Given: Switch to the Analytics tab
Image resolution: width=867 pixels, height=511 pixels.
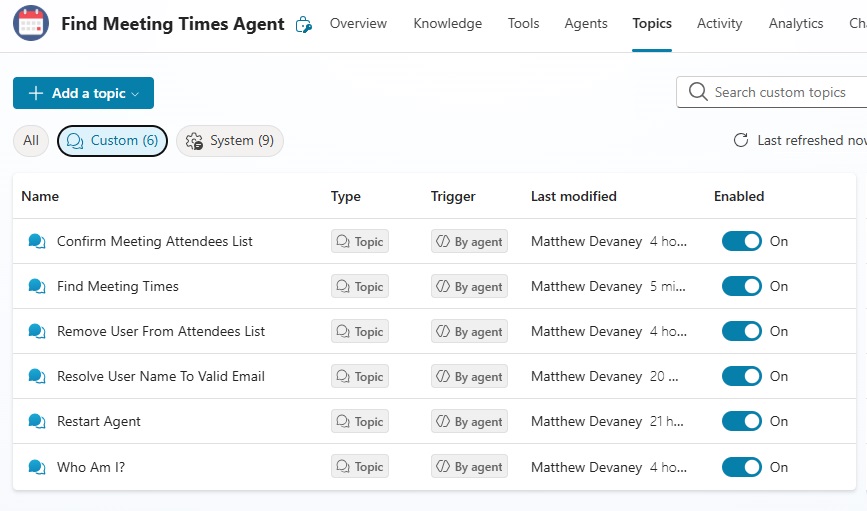Looking at the screenshot, I should (796, 24).
